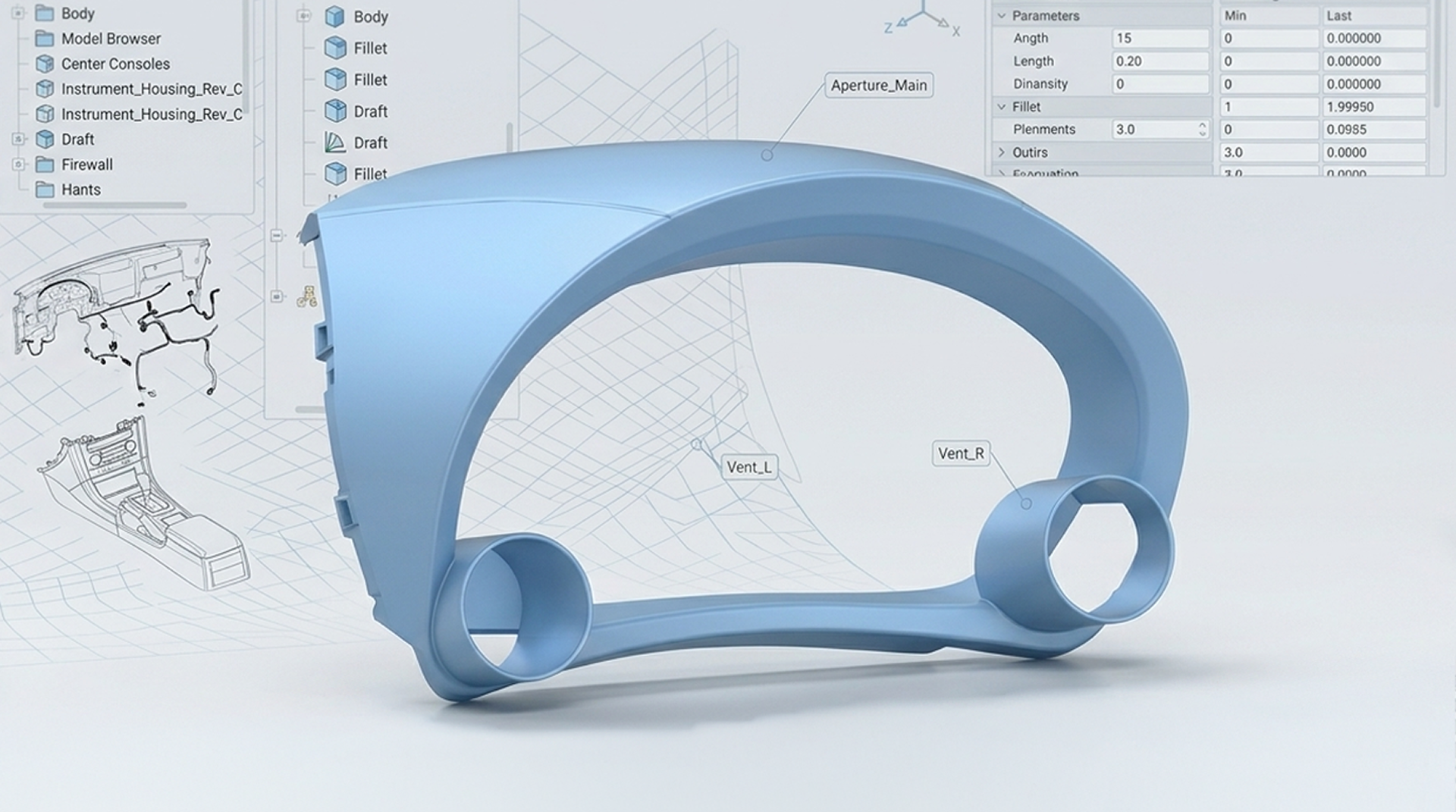Click the Center Consoles cube icon
Viewport: 1456px width, 812px height.
(x=45, y=64)
